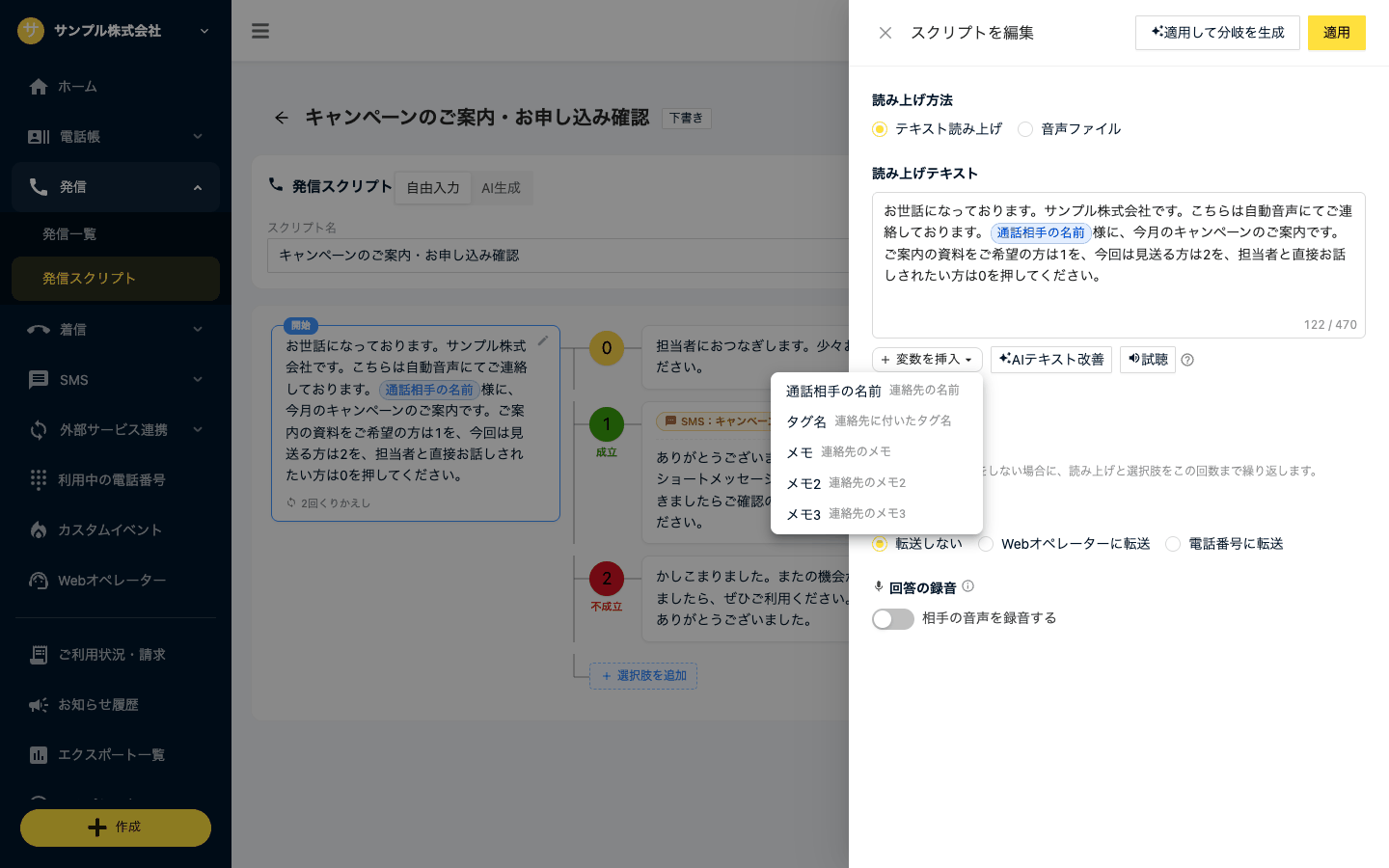Open the 変数を挿入 dropdown
The height and width of the screenshot is (868, 1389).
tap(927, 360)
